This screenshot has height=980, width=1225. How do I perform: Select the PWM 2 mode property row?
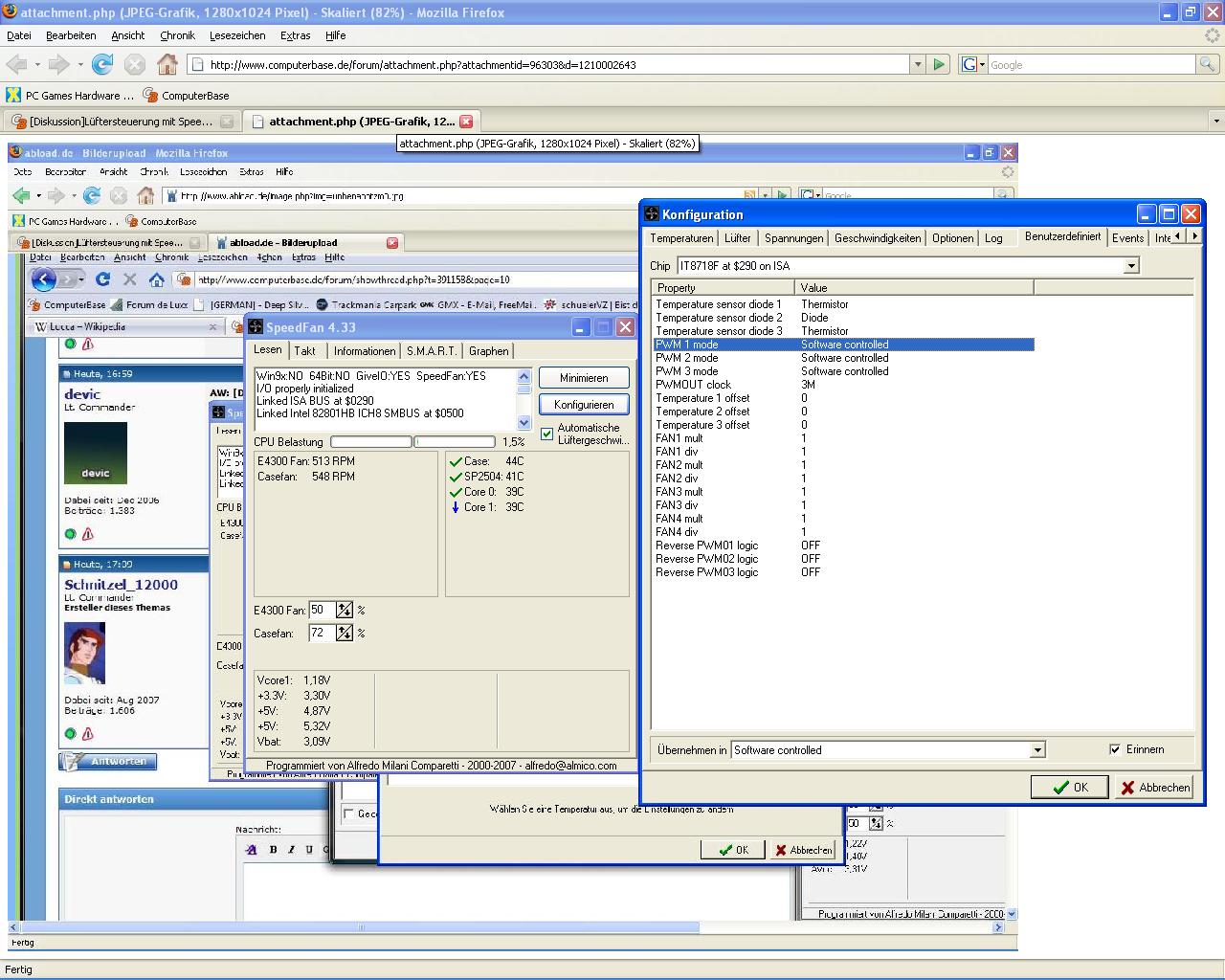click(x=842, y=358)
